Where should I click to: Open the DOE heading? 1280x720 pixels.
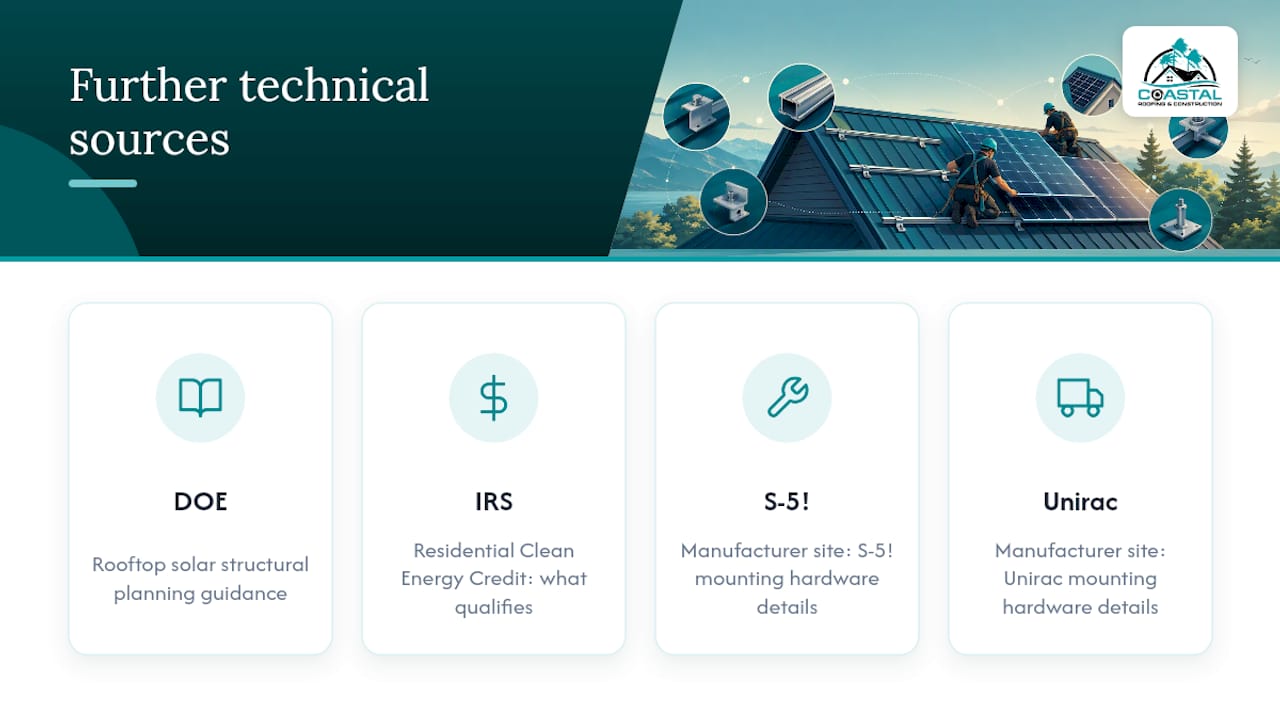pyautogui.click(x=200, y=501)
